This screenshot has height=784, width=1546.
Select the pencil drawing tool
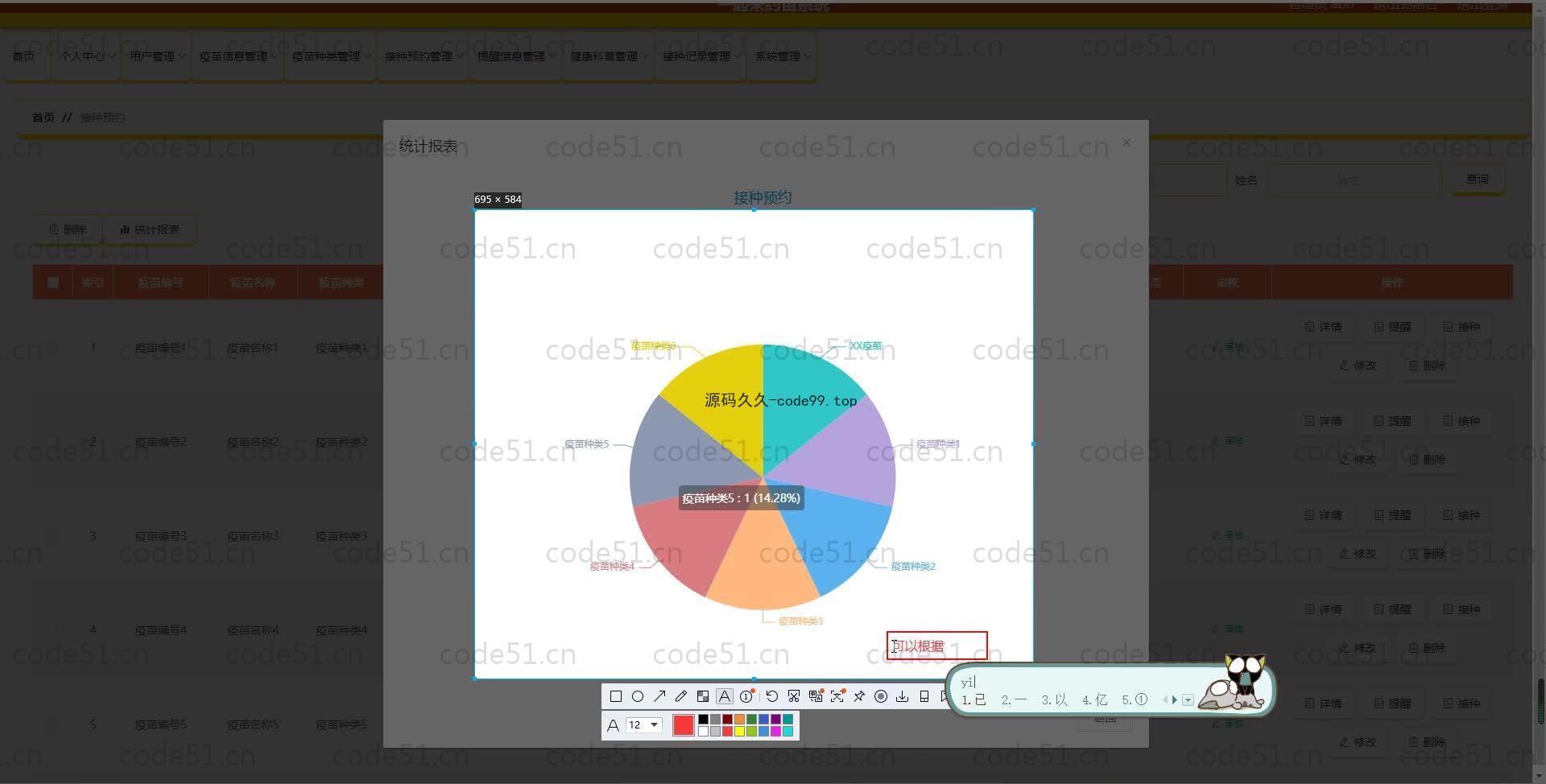(681, 696)
